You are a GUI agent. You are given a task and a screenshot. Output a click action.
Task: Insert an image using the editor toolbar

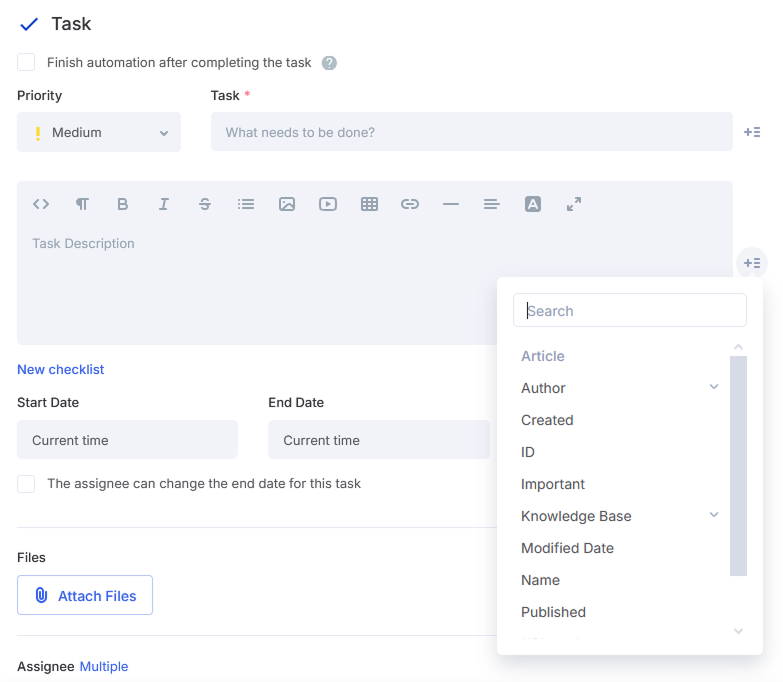click(x=287, y=204)
